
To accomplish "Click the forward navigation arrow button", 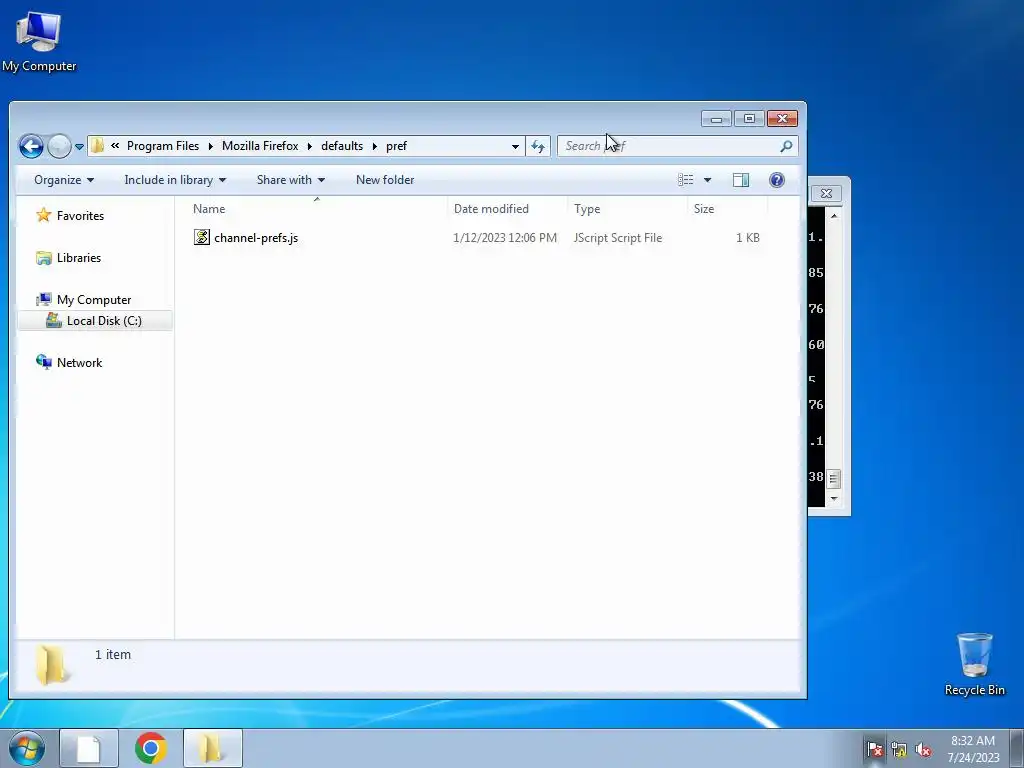I will coord(59,146).
